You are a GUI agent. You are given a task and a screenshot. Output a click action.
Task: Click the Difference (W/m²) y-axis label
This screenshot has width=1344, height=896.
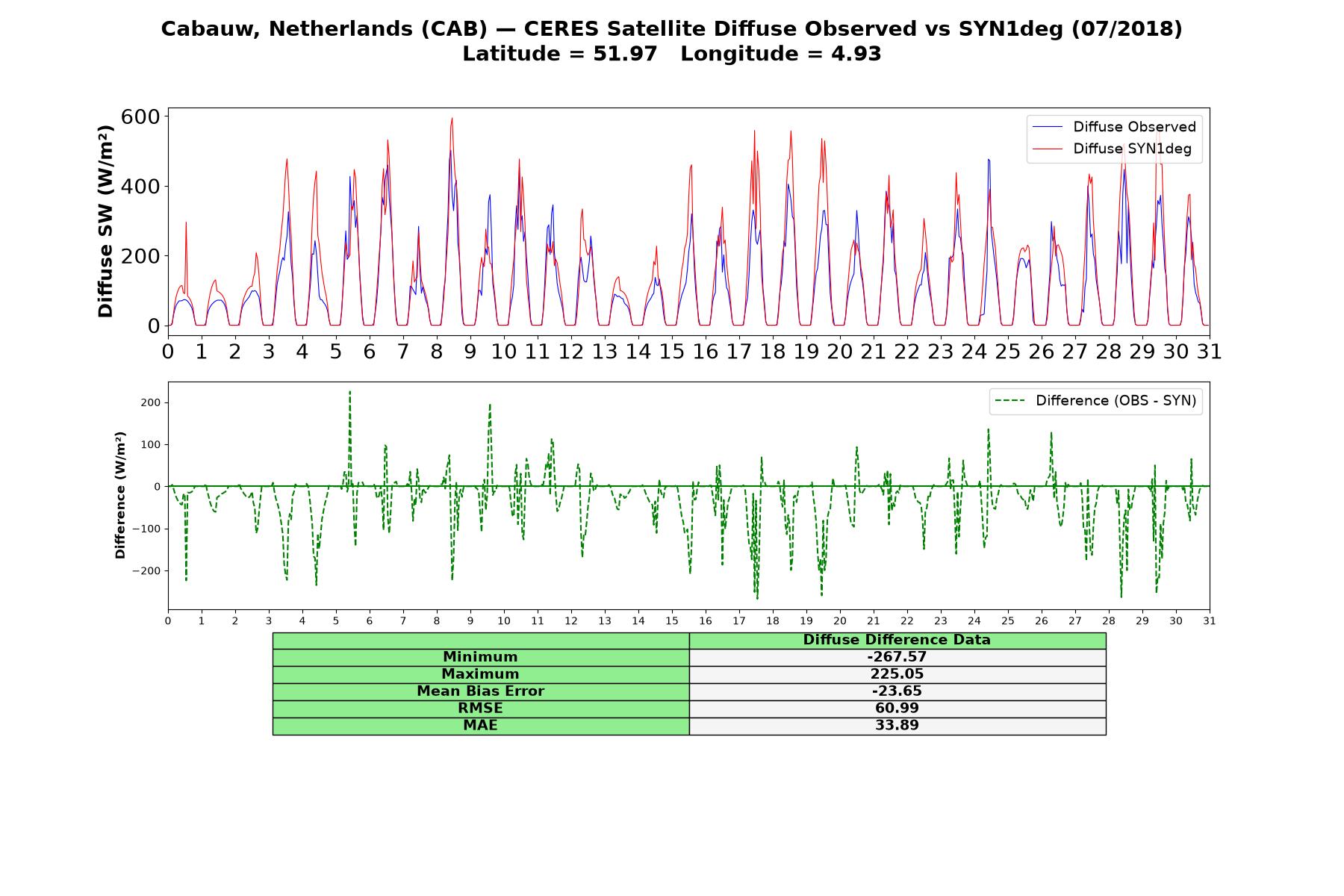[x=120, y=495]
